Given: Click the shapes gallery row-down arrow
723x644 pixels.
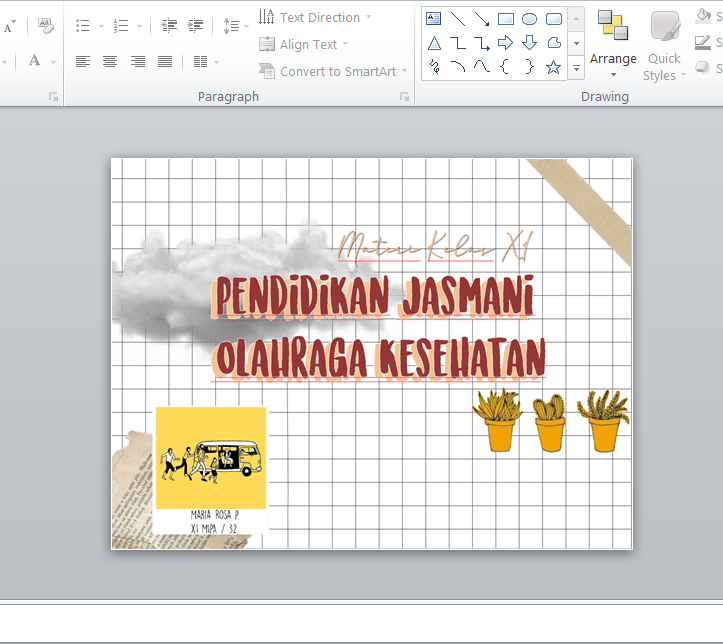Looking at the screenshot, I should pos(576,43).
